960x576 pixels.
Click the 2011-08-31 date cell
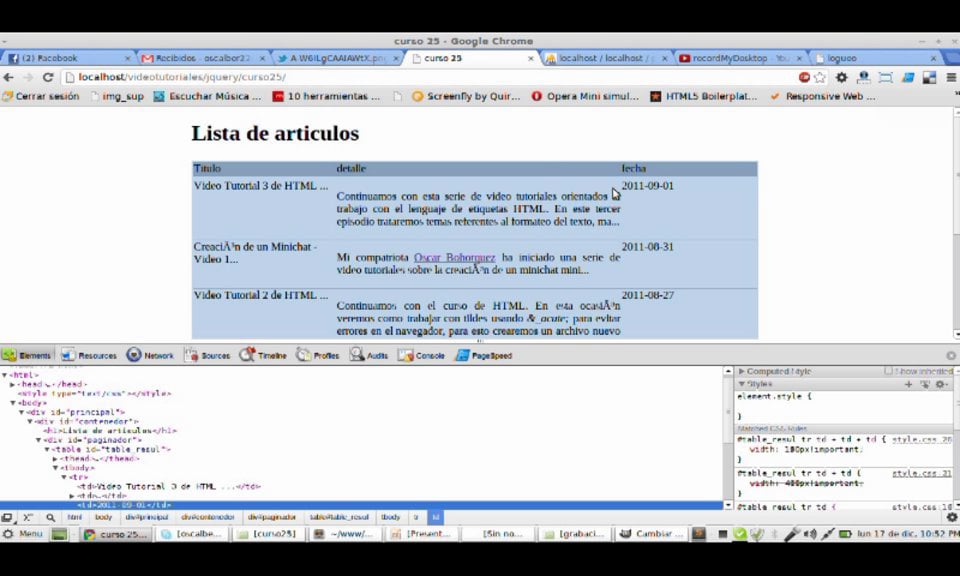click(647, 247)
